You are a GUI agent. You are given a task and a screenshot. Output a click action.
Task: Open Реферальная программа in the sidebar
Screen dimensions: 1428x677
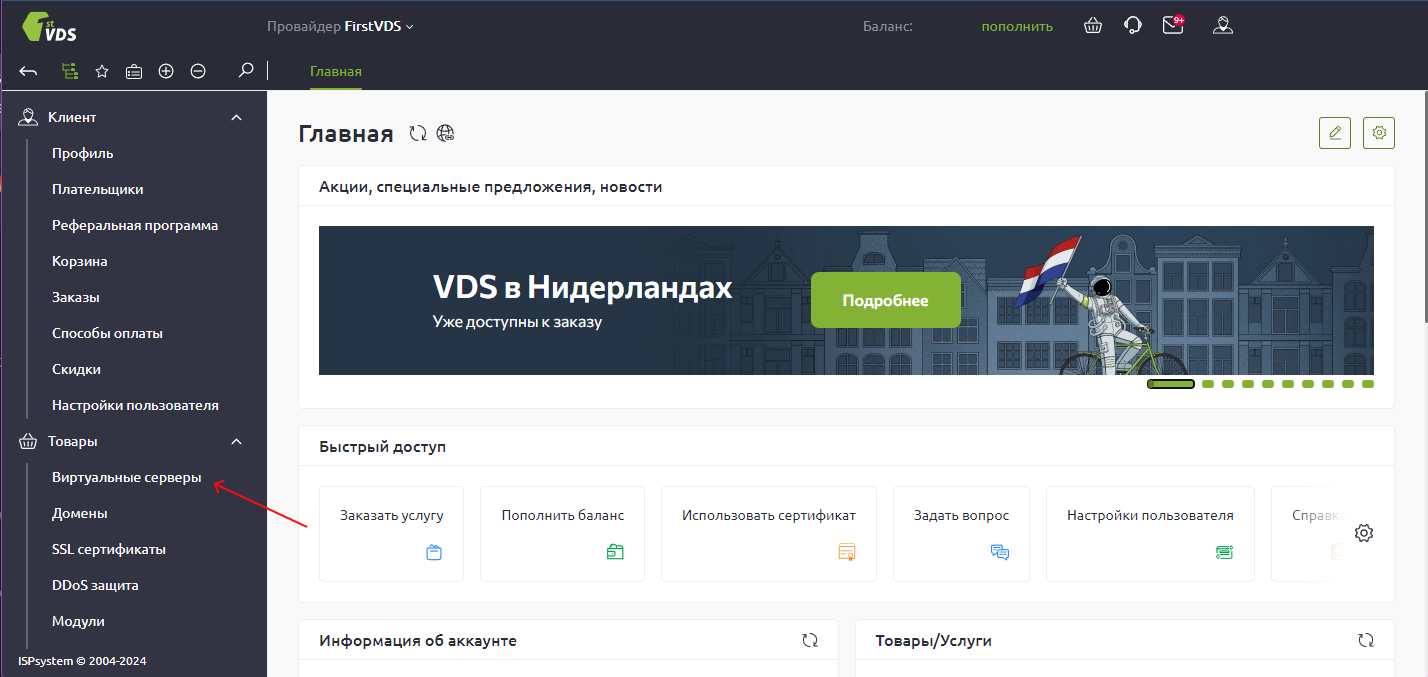[x=135, y=225]
